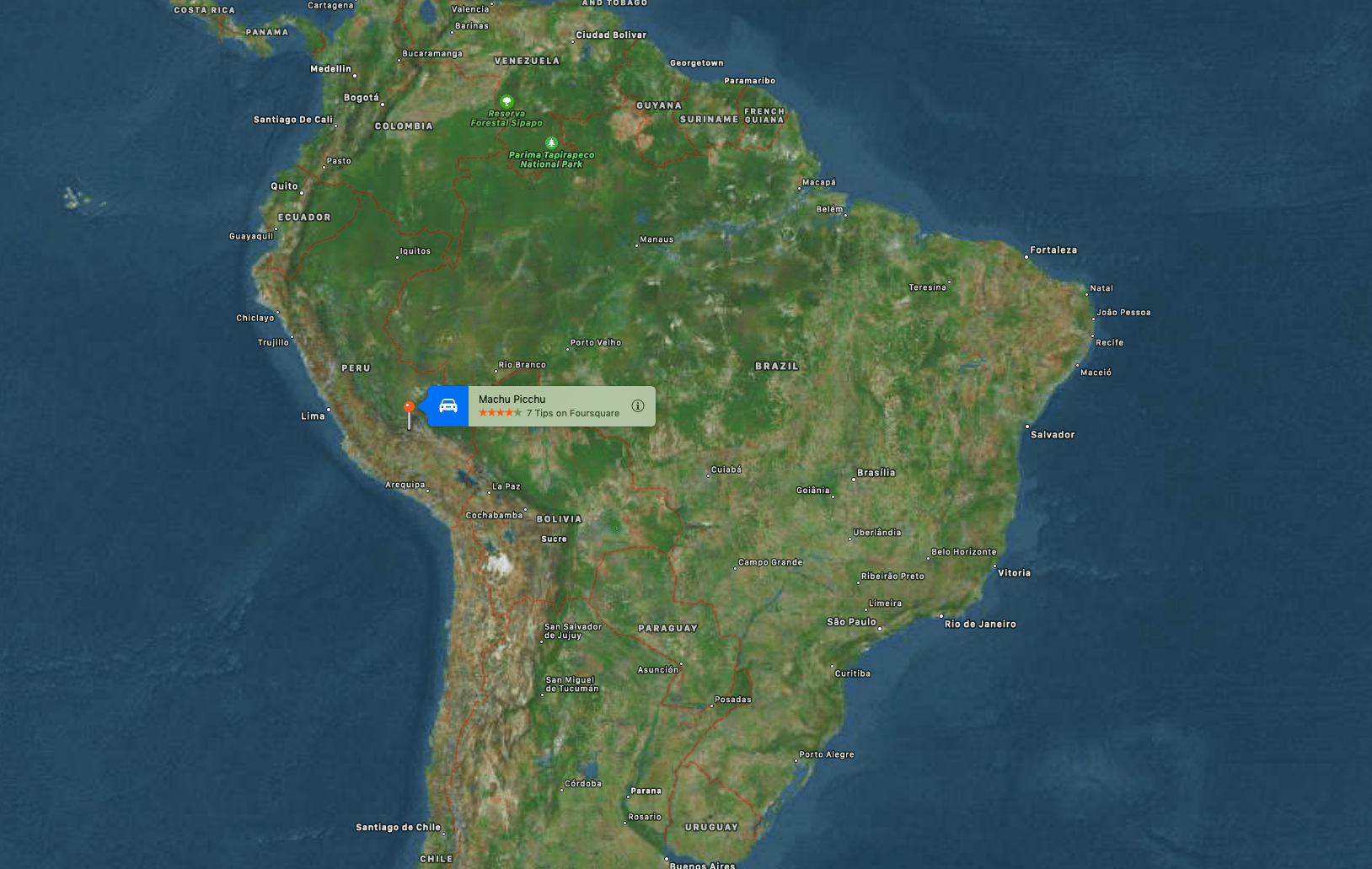Viewport: 1372px width, 869px height.
Task: Click the Lima city label
Action: click(x=313, y=416)
